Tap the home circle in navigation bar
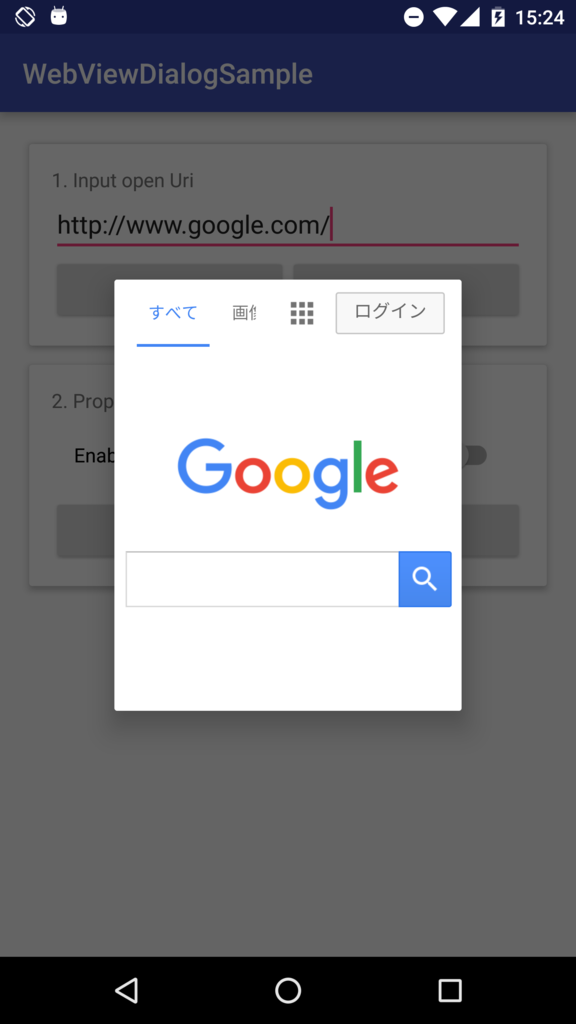Screen dimensions: 576x1024 click(x=288, y=990)
